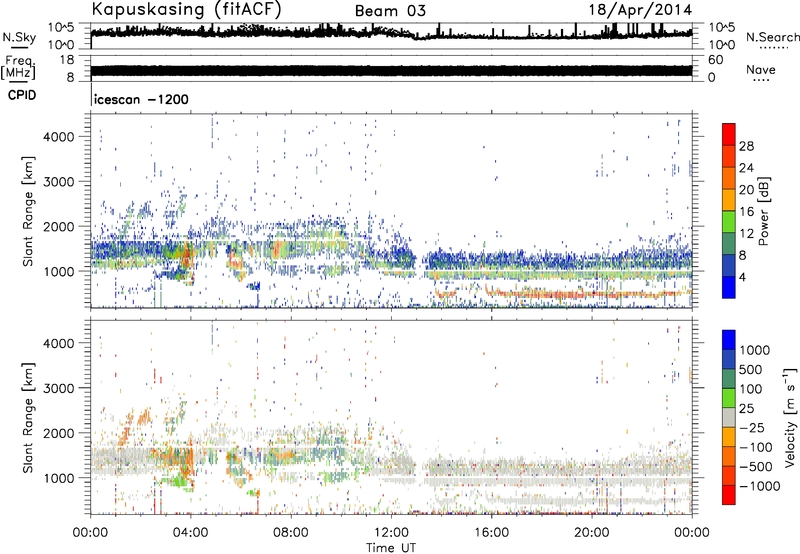The width and height of the screenshot is (800, 554).
Task: Click the "25" velocity colorbar label
Action: pyautogui.click(x=746, y=409)
